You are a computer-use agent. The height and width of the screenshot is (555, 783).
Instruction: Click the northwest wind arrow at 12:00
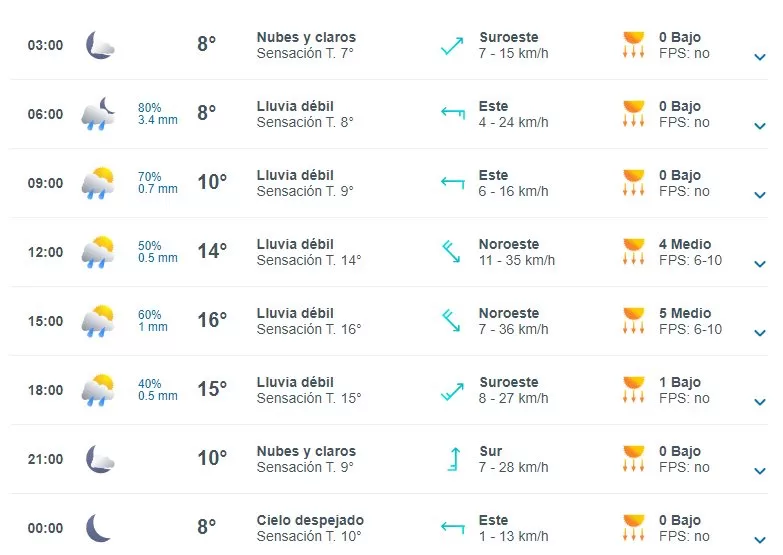pos(452,252)
